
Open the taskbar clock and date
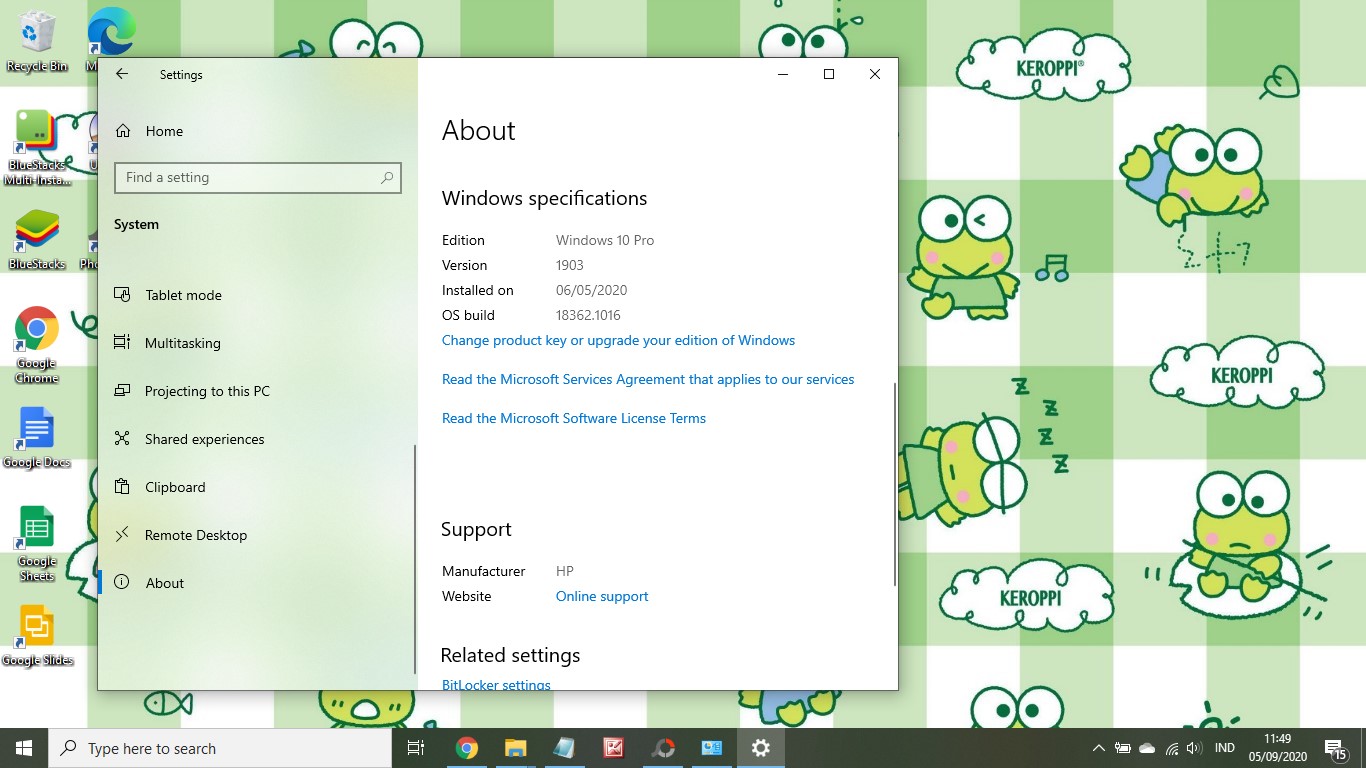pos(1277,748)
